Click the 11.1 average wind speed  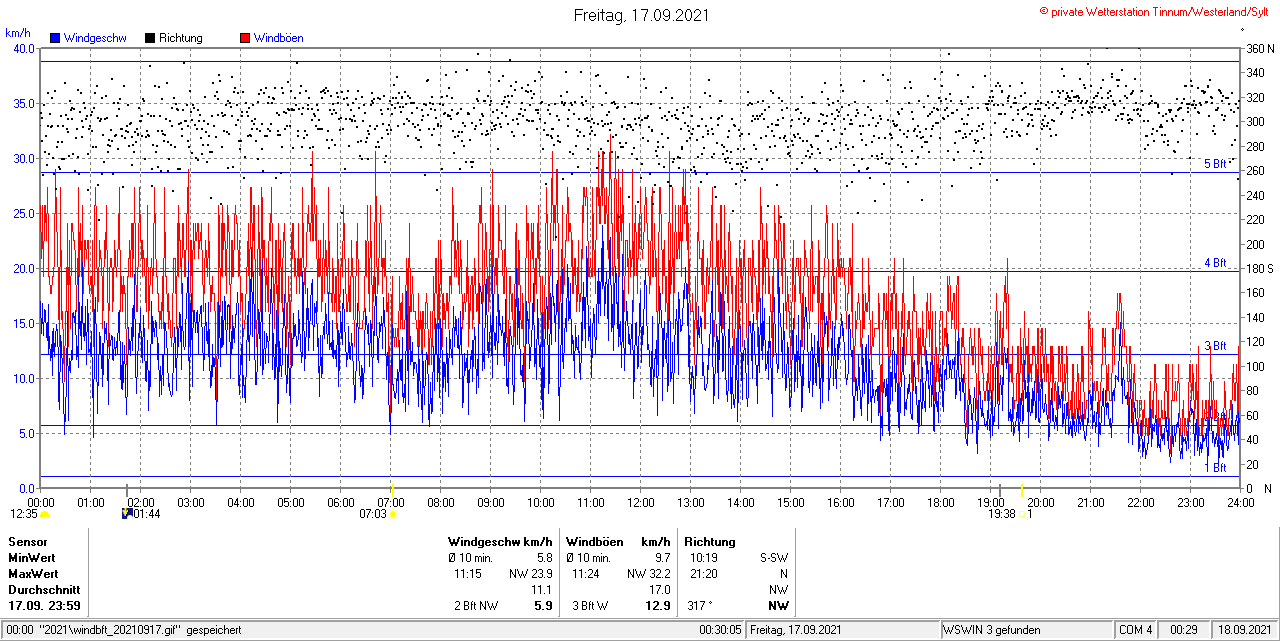542,590
